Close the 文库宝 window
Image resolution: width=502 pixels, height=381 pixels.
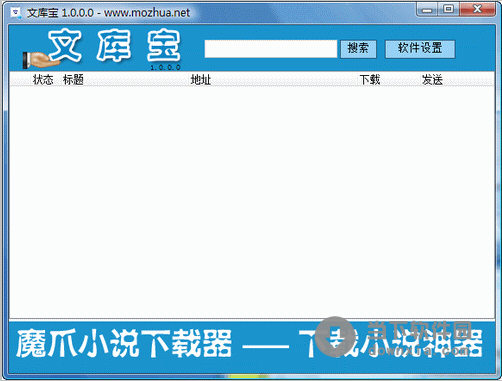click(x=477, y=10)
